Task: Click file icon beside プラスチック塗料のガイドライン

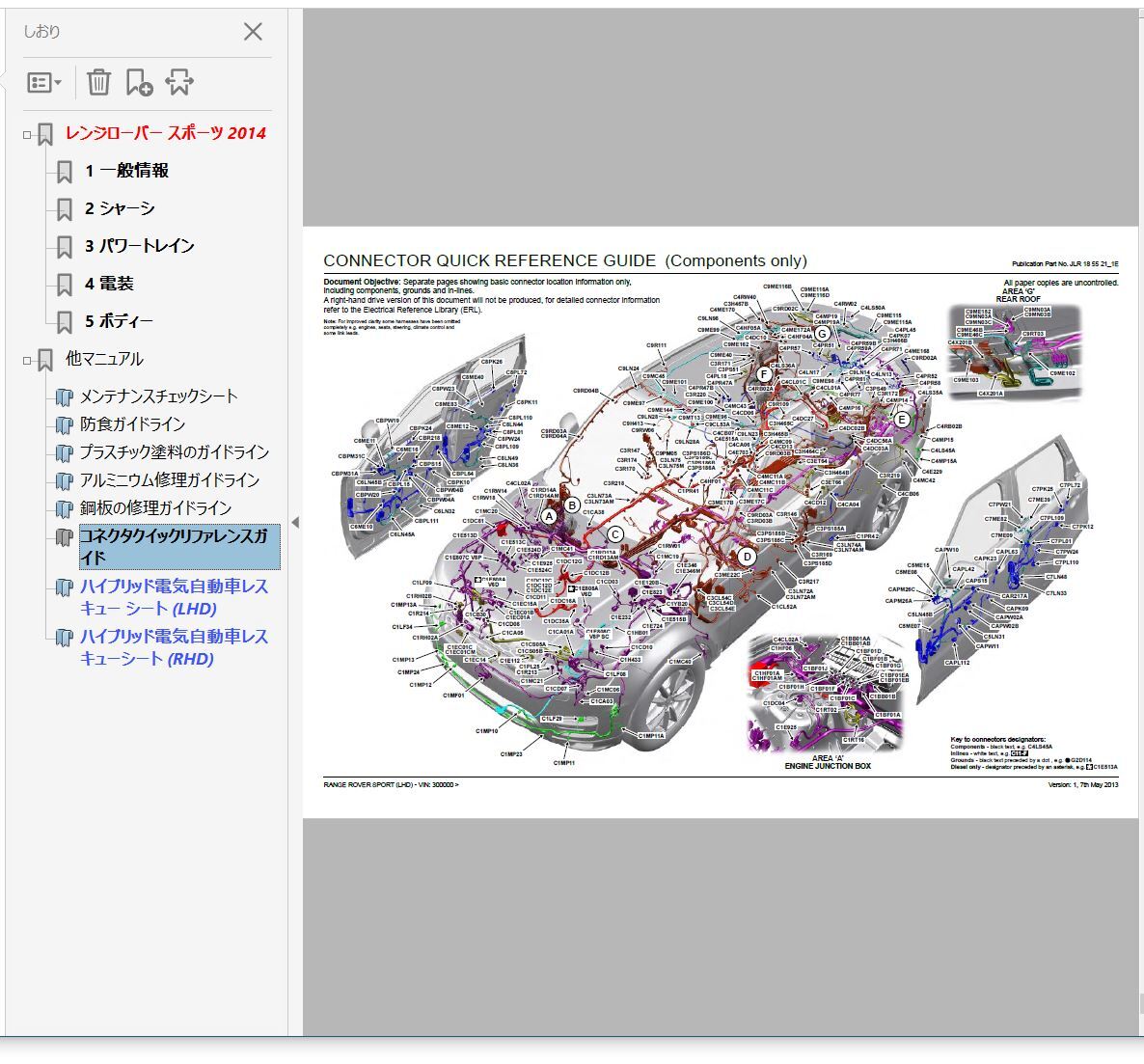Action: [65, 453]
